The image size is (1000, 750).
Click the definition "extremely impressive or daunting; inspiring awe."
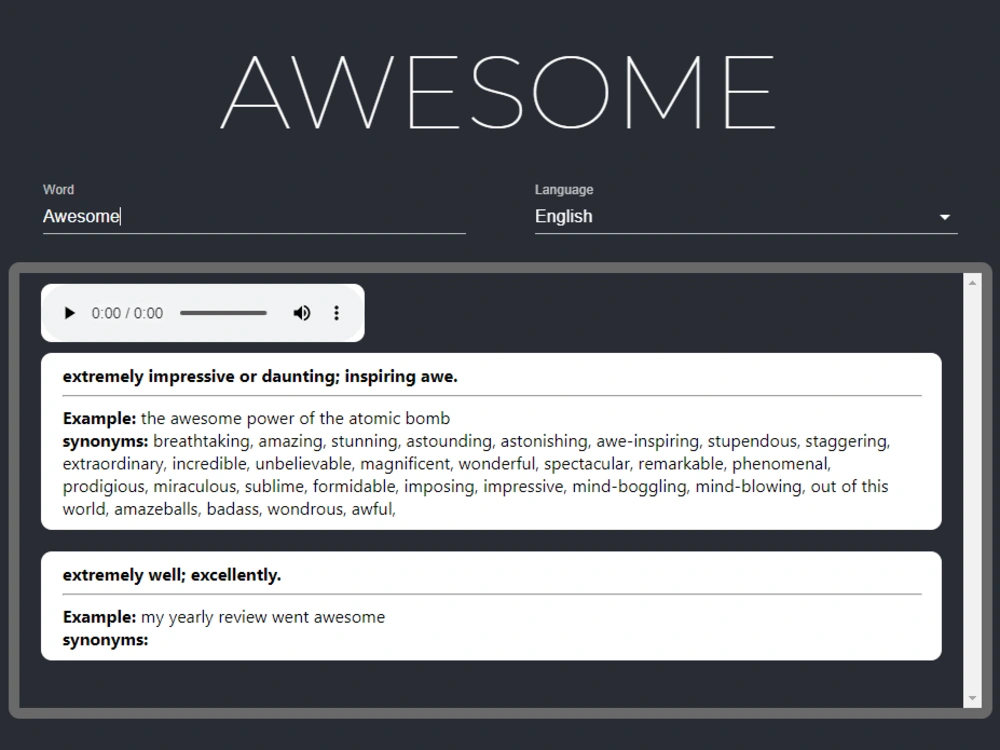[260, 376]
